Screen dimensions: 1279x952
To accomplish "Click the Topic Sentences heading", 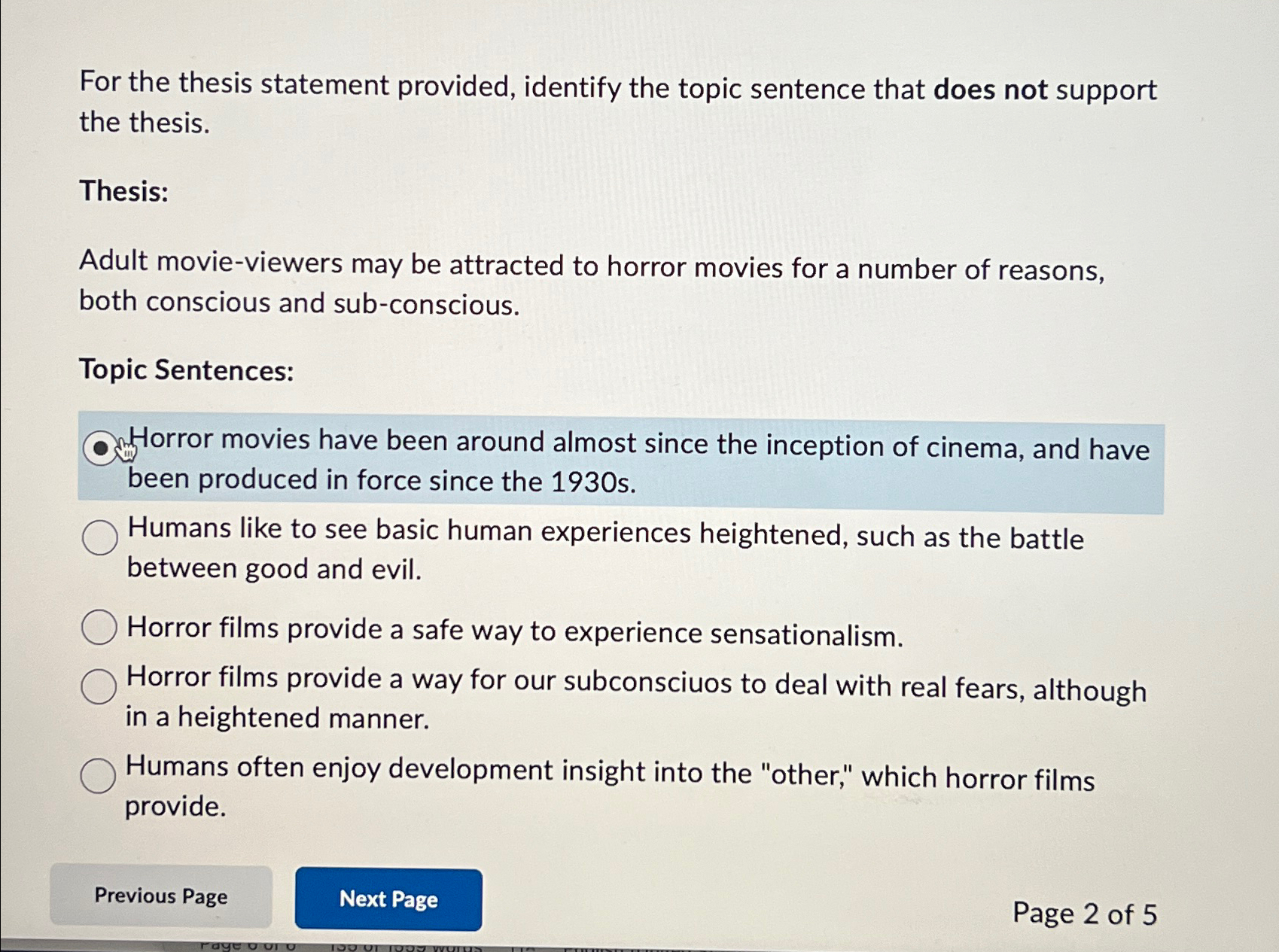I will tap(185, 371).
